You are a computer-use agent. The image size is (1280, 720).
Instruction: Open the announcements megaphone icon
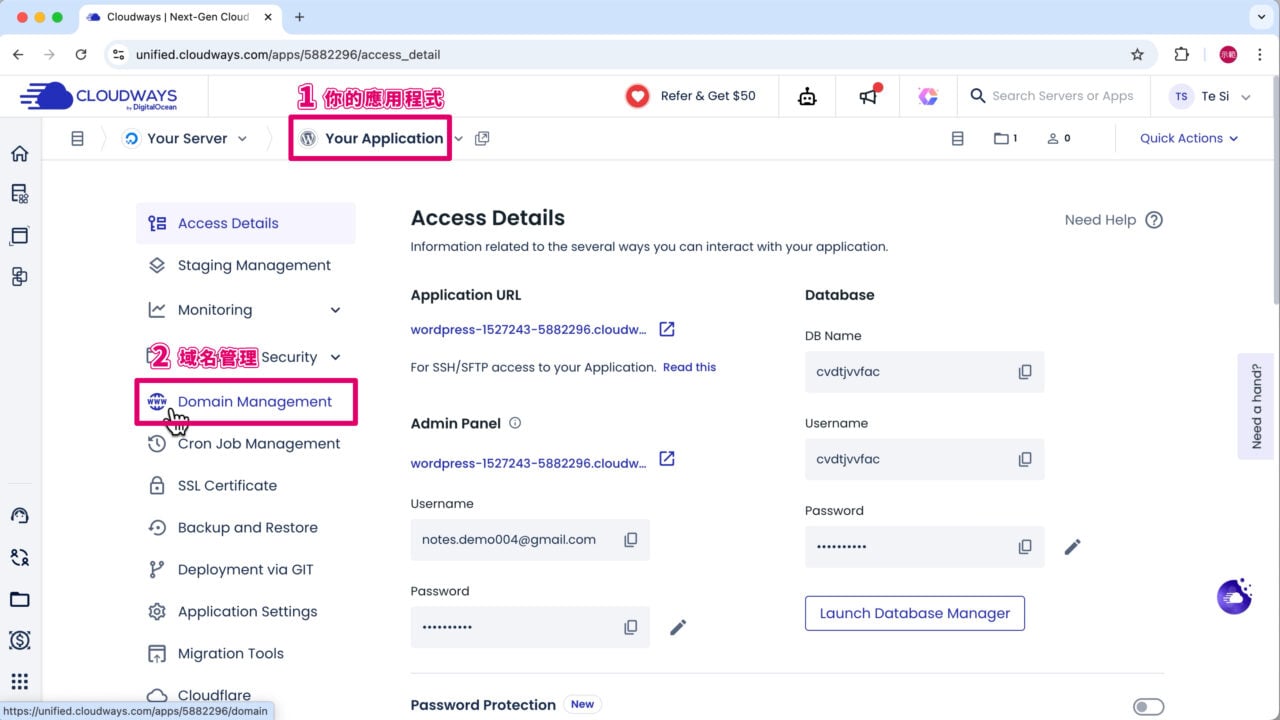[x=868, y=95]
